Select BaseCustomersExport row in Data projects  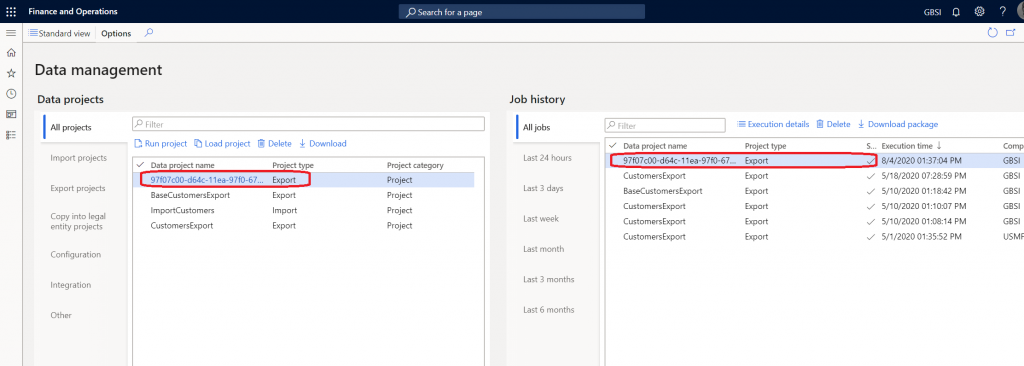[304, 195]
